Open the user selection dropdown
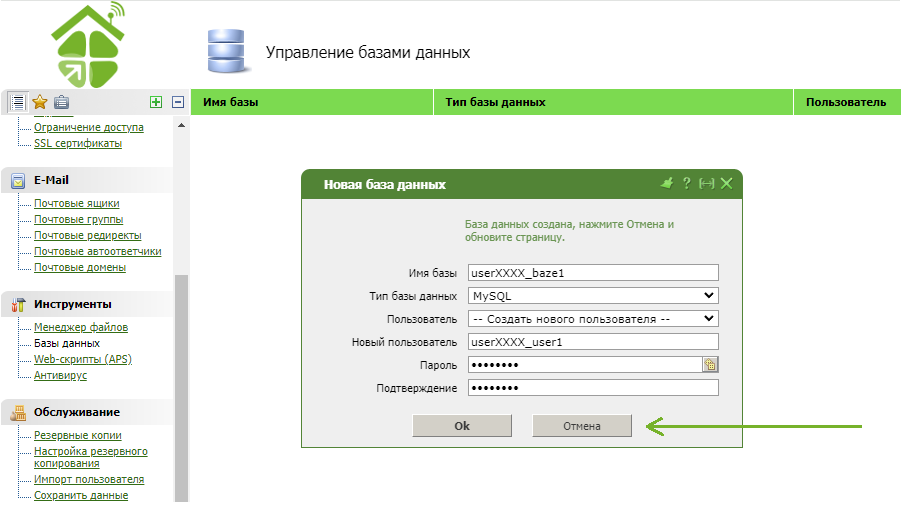 pos(593,319)
